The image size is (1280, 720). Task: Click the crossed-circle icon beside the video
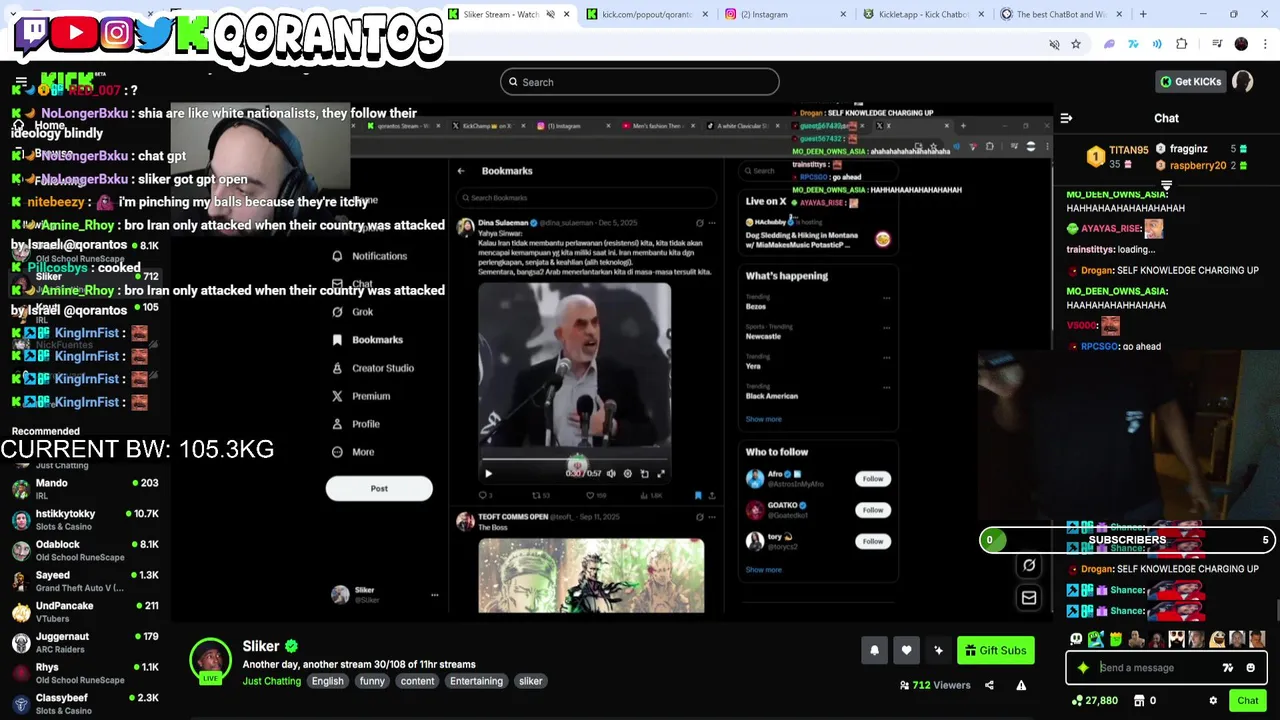point(1028,566)
